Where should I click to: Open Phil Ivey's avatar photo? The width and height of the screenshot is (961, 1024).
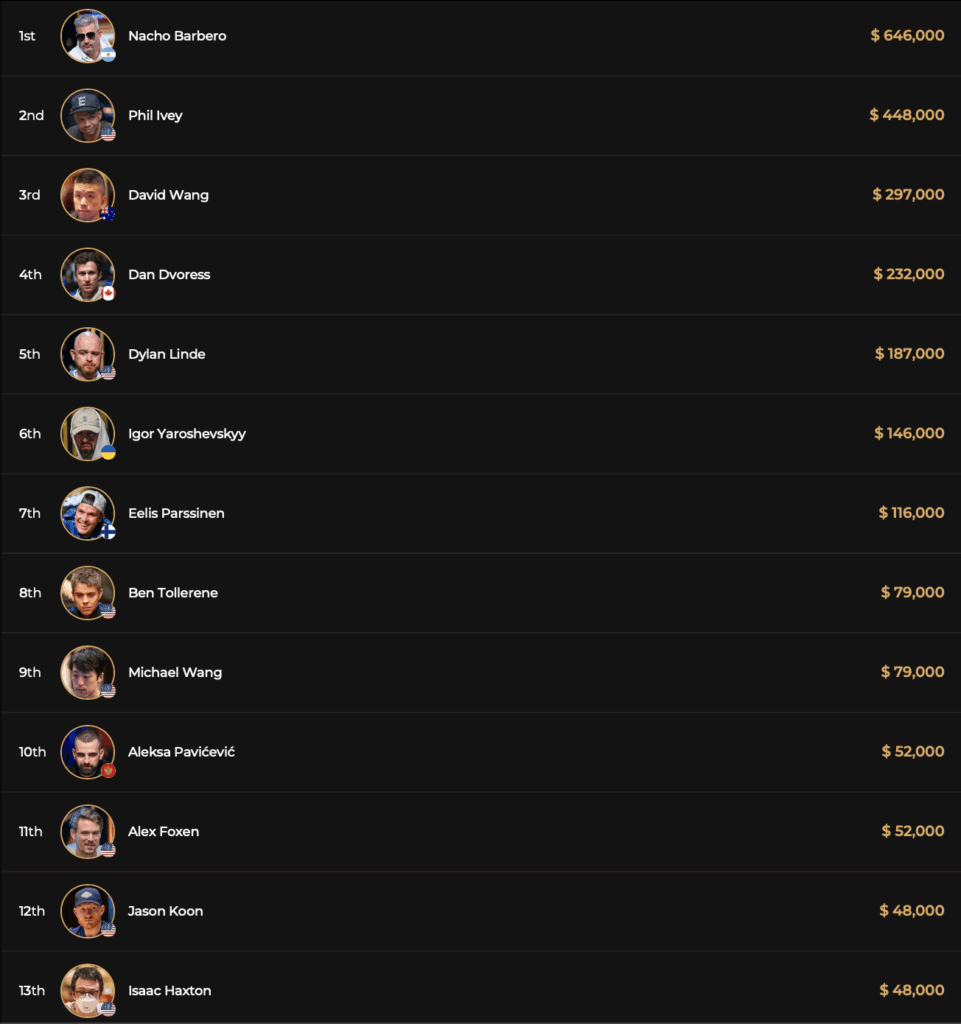(x=87, y=115)
